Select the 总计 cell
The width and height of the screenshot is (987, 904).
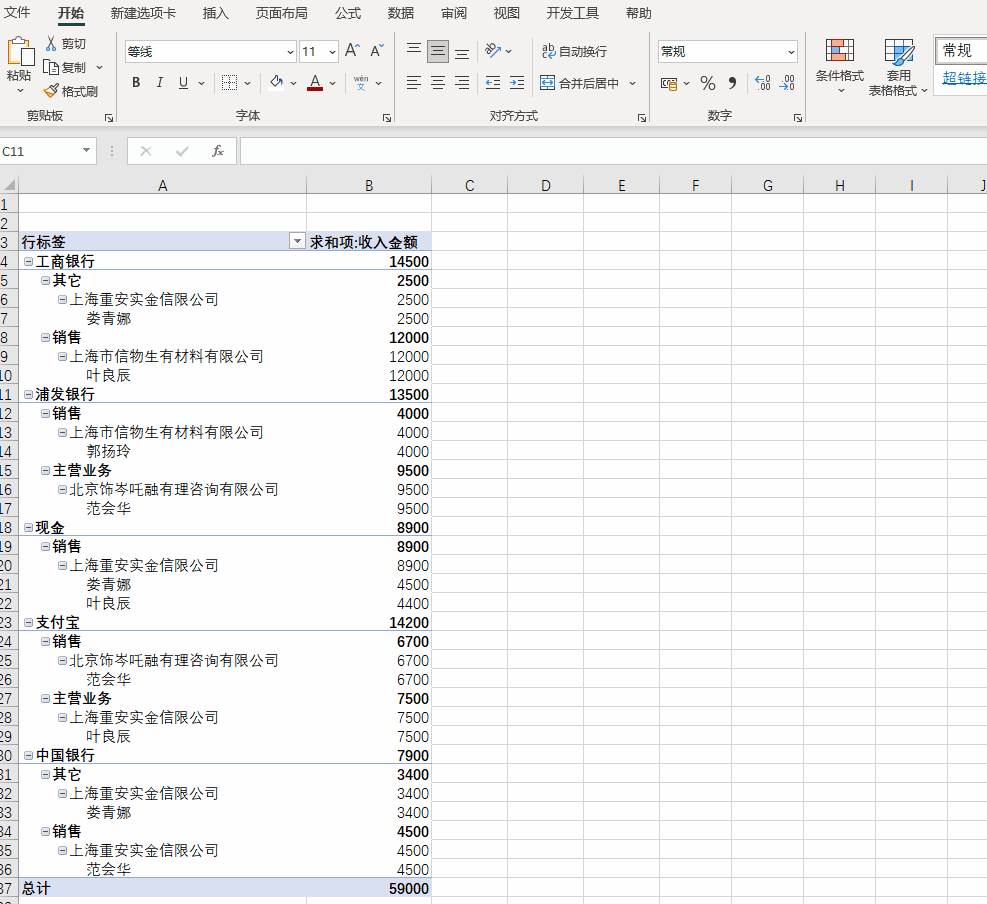(x=162, y=888)
